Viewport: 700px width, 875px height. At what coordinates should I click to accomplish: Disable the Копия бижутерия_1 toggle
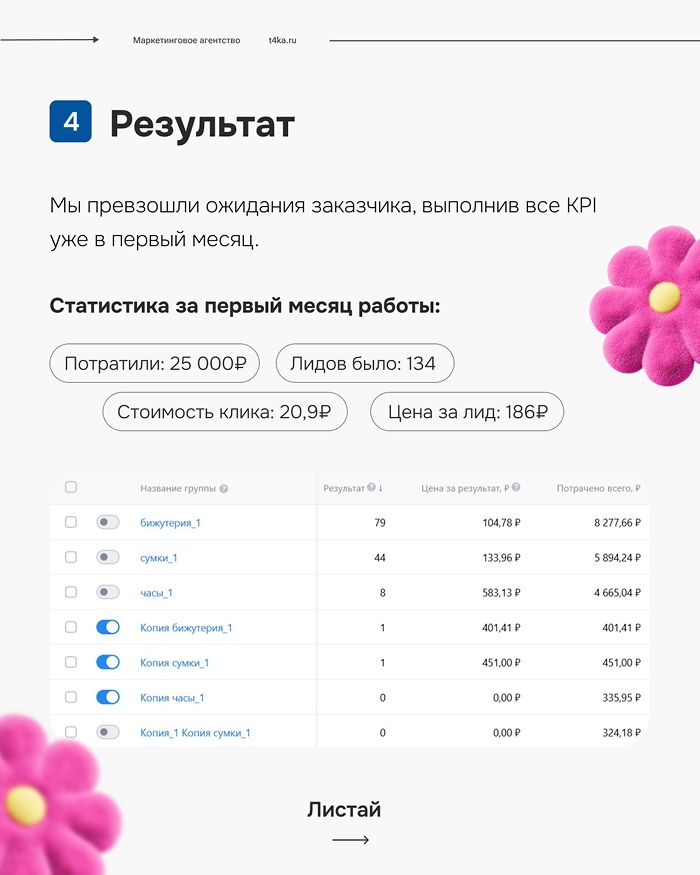[x=108, y=627]
